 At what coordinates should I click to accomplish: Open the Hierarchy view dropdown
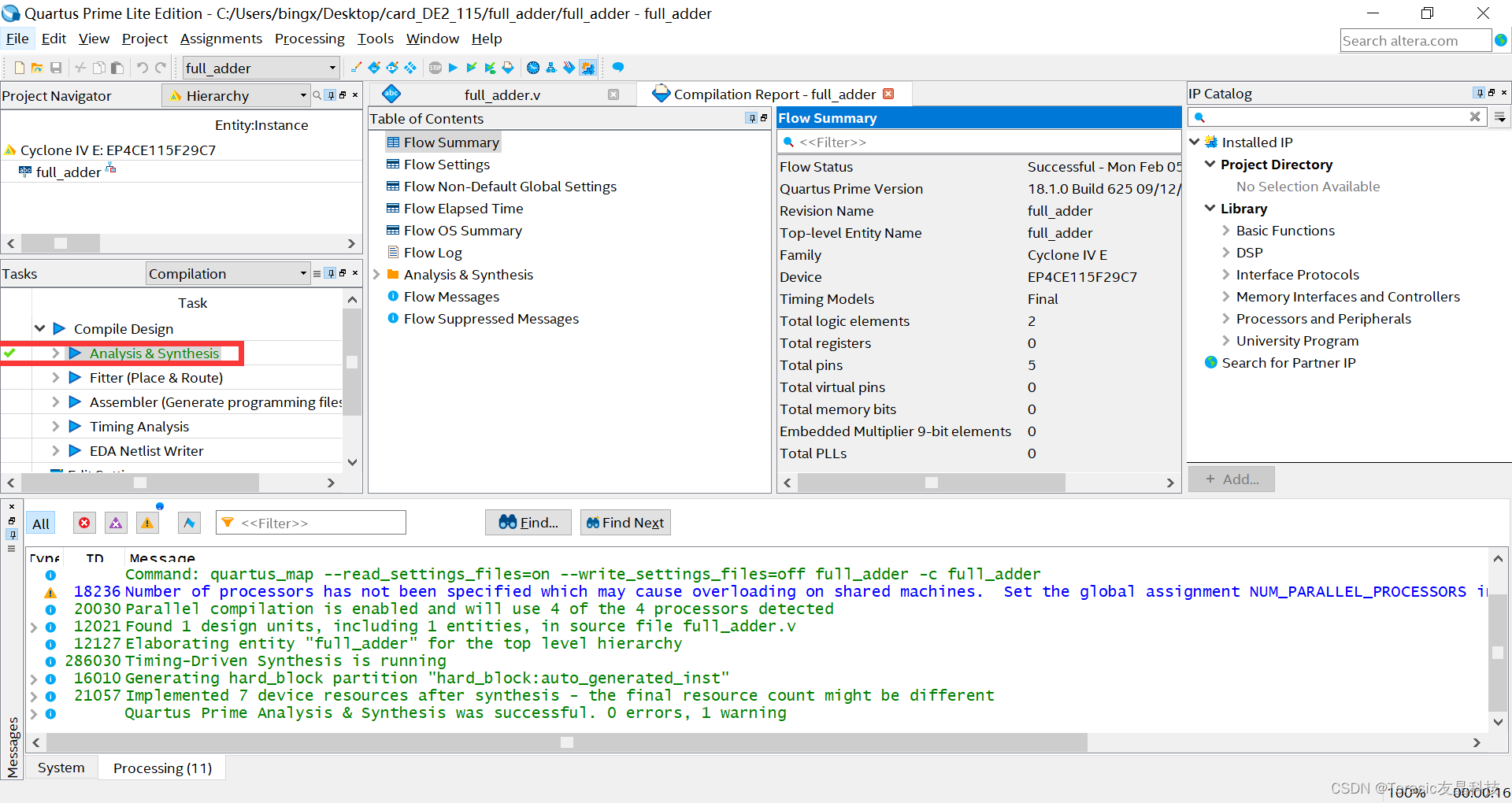pos(235,95)
